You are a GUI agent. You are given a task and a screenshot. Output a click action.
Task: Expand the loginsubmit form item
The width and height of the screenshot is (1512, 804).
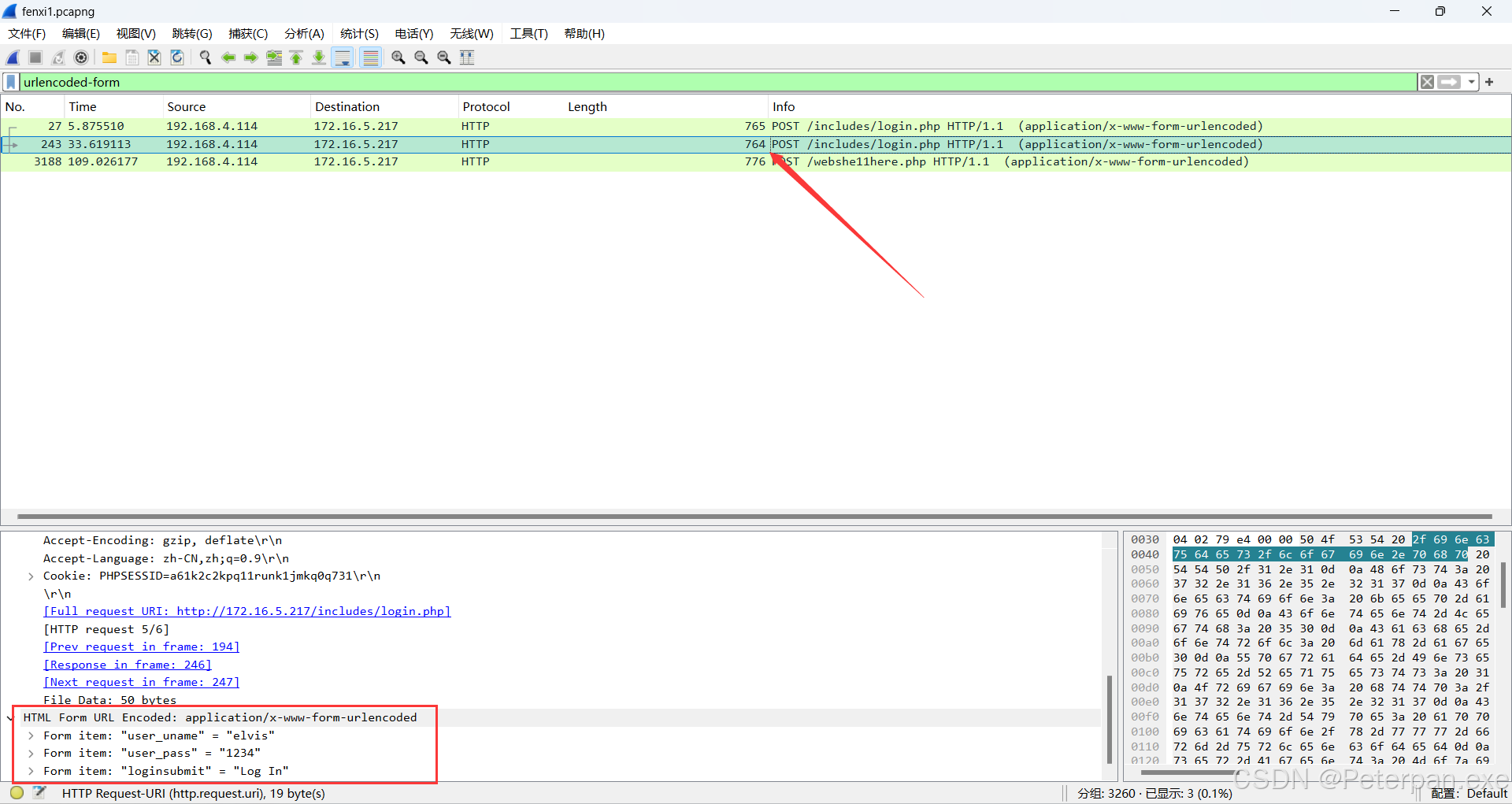[x=31, y=771]
